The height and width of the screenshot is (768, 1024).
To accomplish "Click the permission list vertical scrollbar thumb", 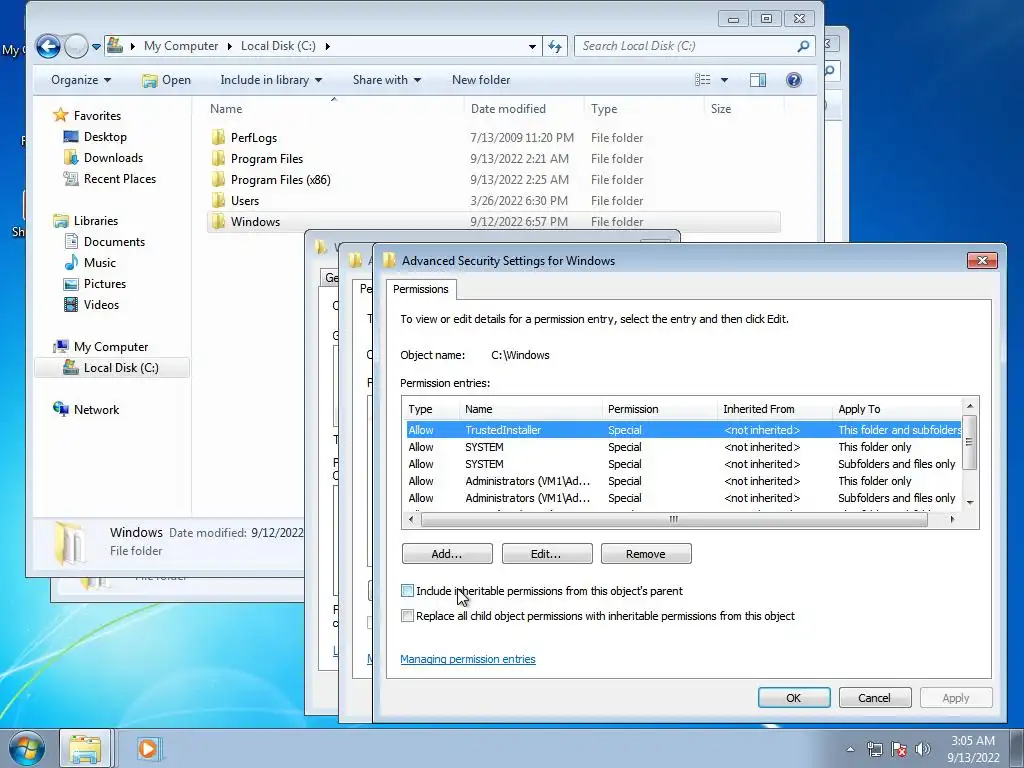I will (x=970, y=442).
